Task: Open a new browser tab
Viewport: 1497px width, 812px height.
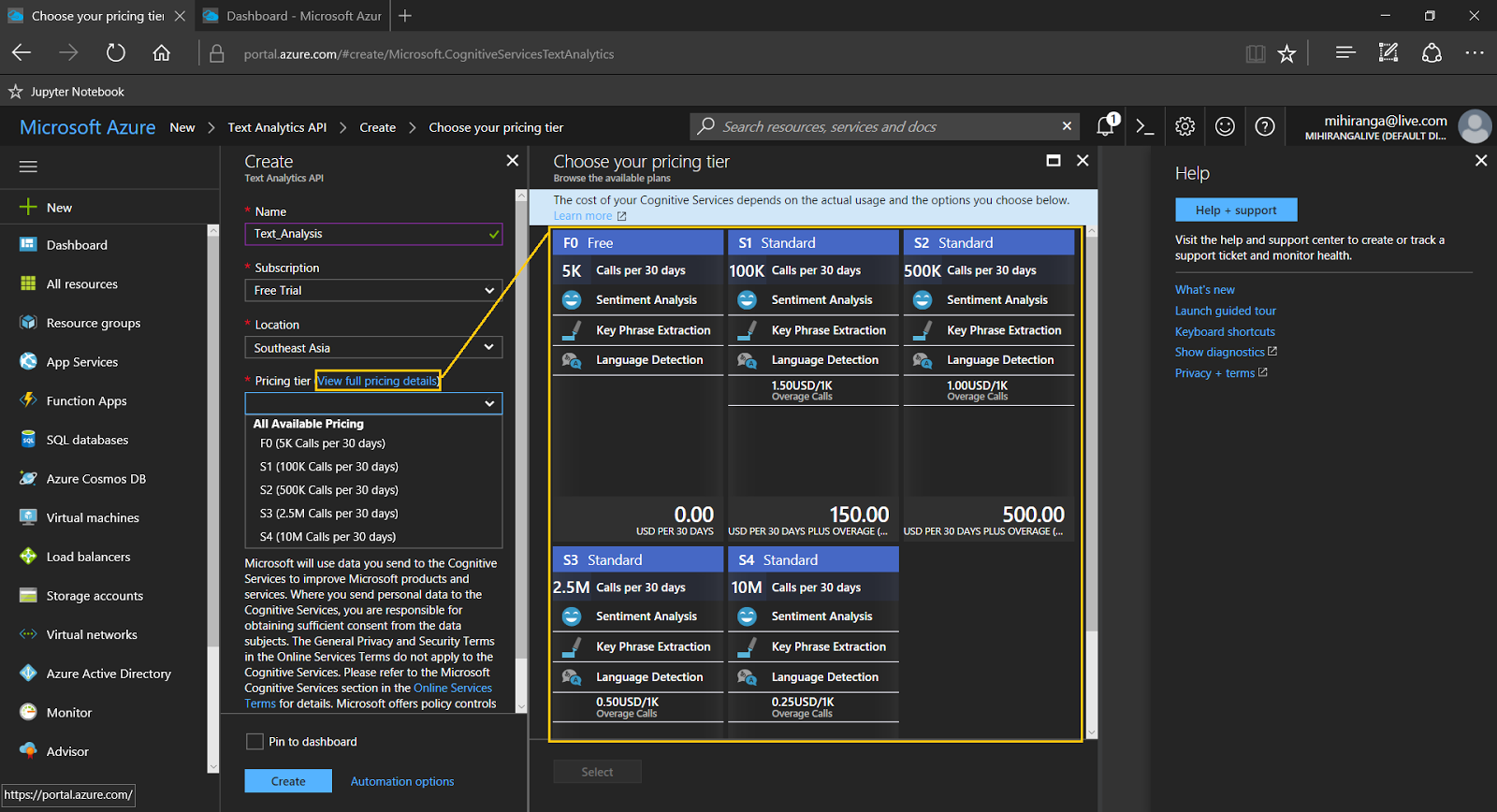Action: pyautogui.click(x=405, y=16)
